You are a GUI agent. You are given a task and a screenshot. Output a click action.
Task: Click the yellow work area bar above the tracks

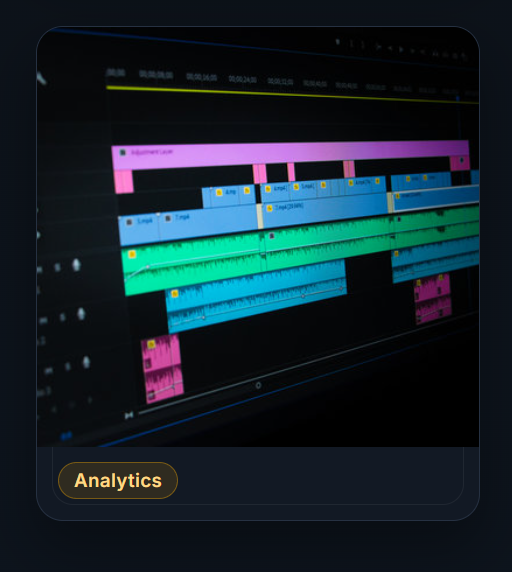pyautogui.click(x=292, y=95)
